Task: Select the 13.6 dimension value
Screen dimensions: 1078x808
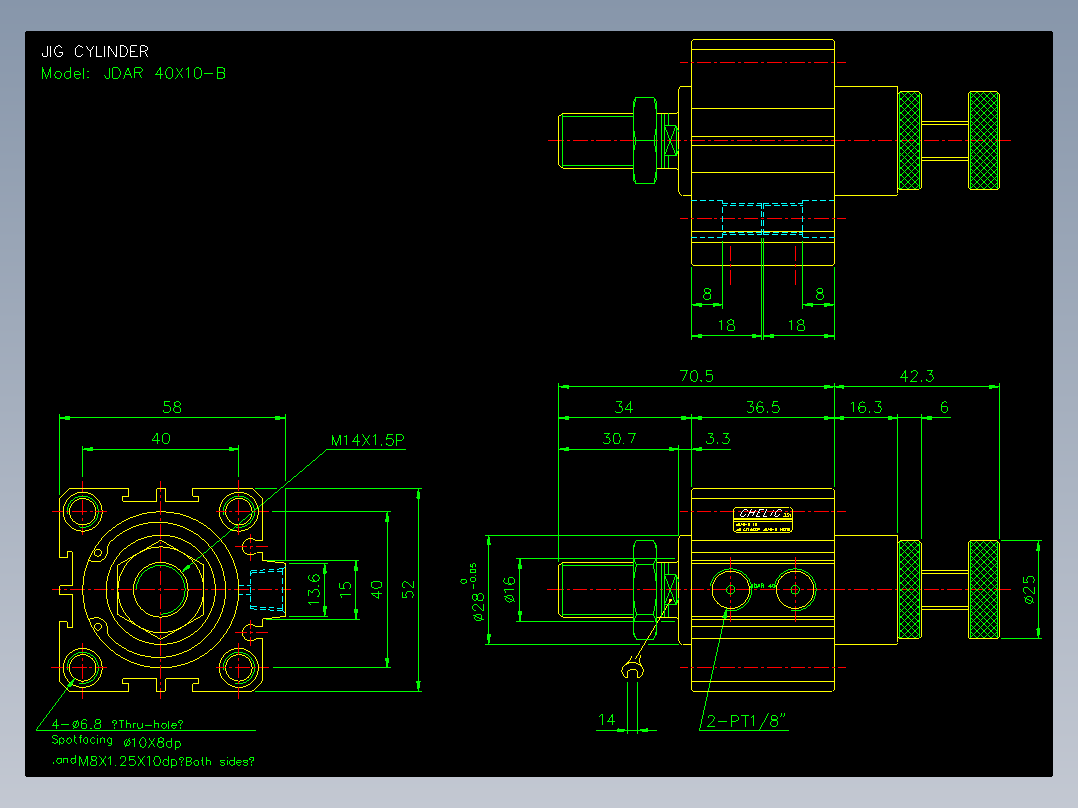Action: coord(314,589)
